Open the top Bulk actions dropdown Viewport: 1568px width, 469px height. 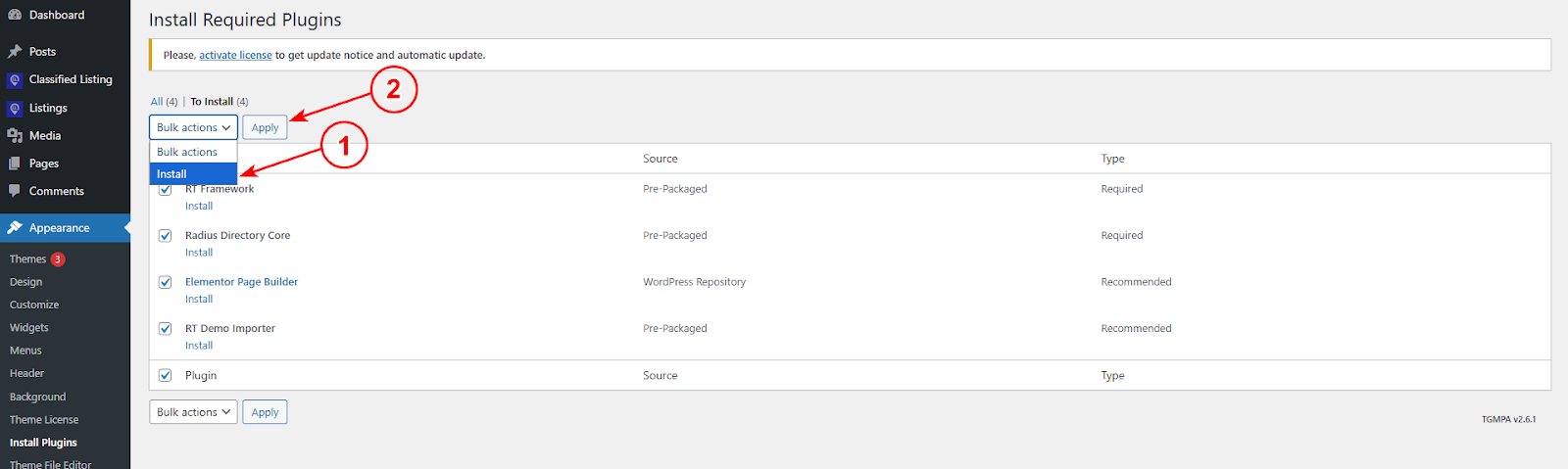coord(193,127)
